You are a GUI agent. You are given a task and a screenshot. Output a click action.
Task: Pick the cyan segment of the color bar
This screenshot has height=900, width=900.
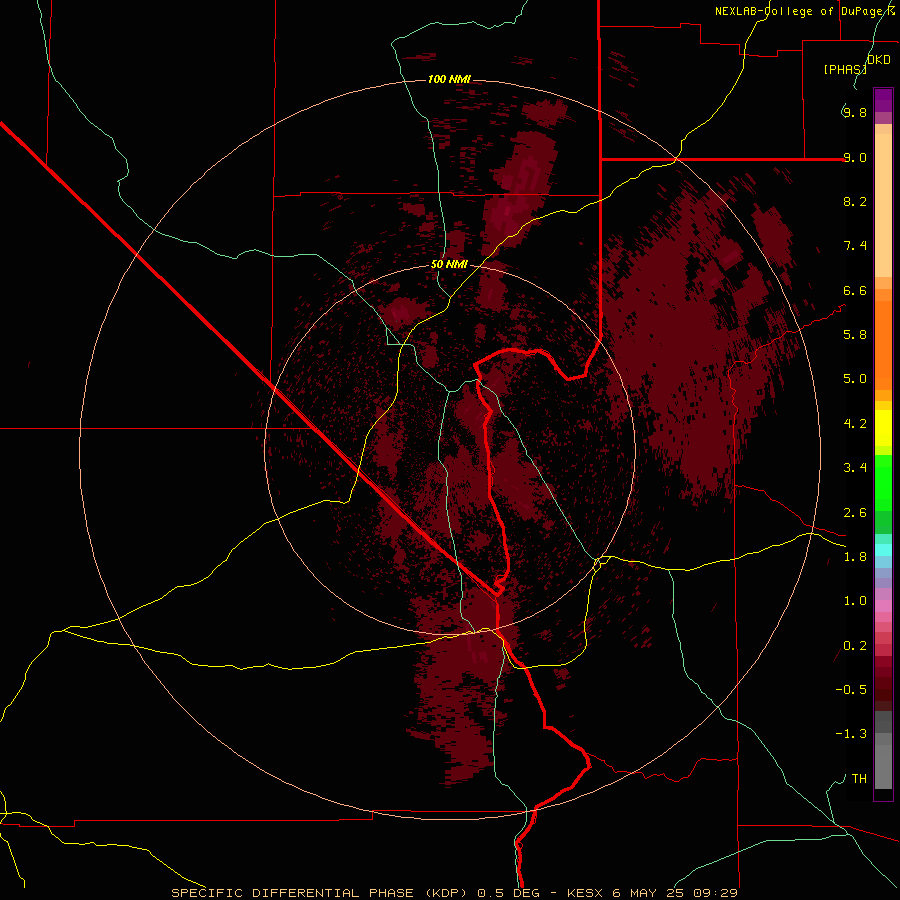click(x=883, y=550)
